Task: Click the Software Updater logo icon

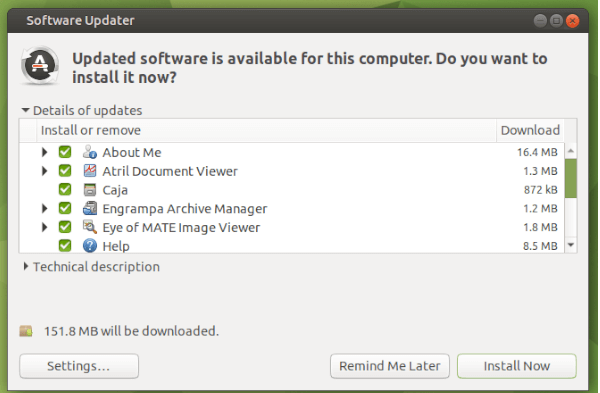Action: (x=40, y=65)
